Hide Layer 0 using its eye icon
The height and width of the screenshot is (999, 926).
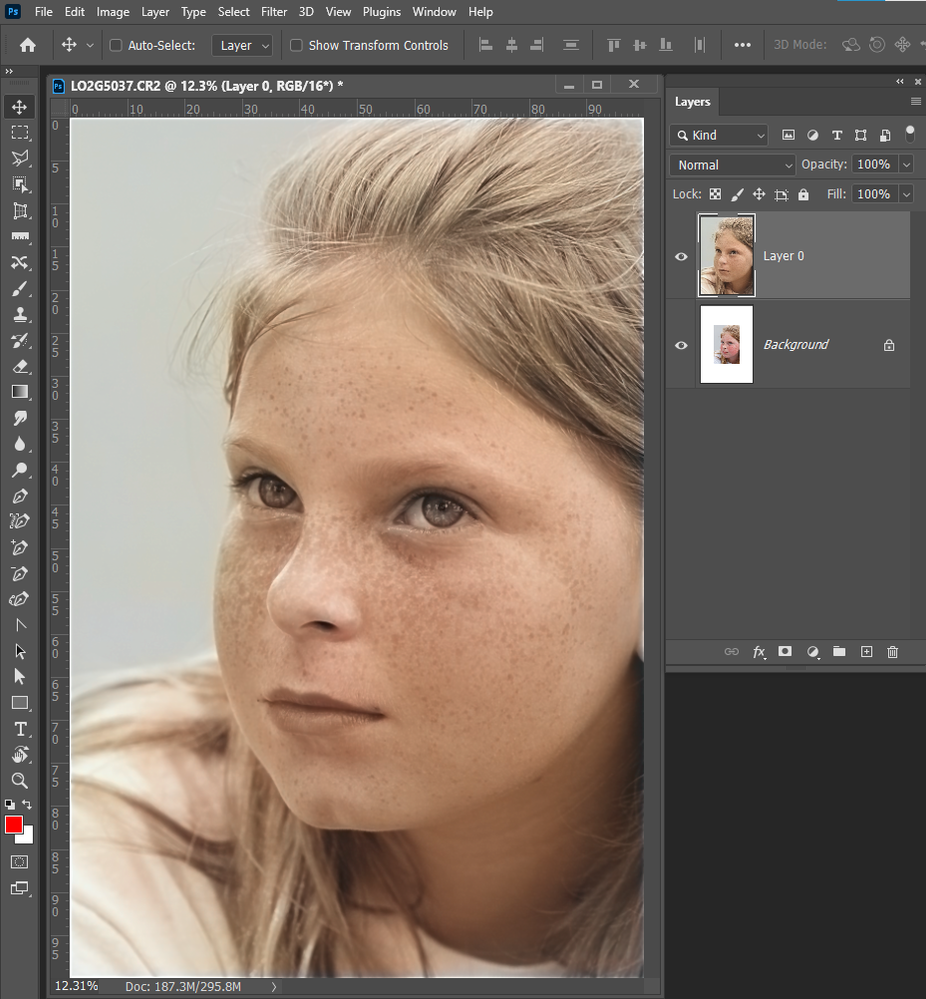point(681,257)
